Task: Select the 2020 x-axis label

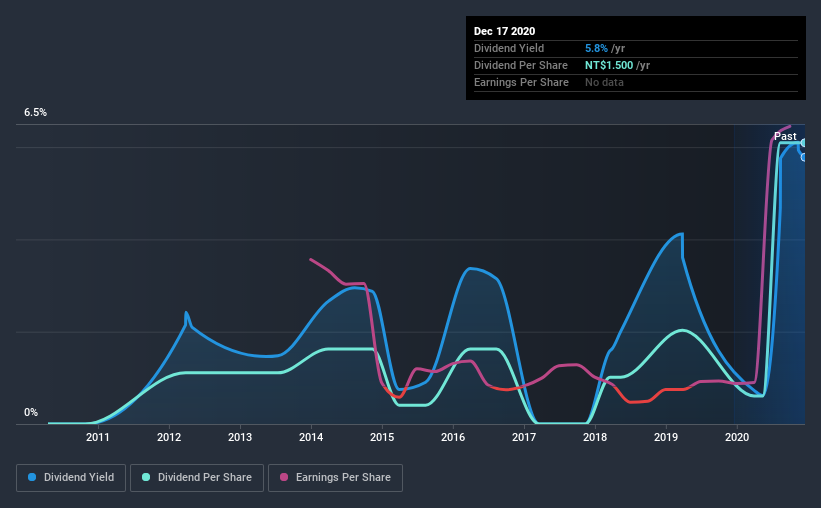Action: click(737, 437)
